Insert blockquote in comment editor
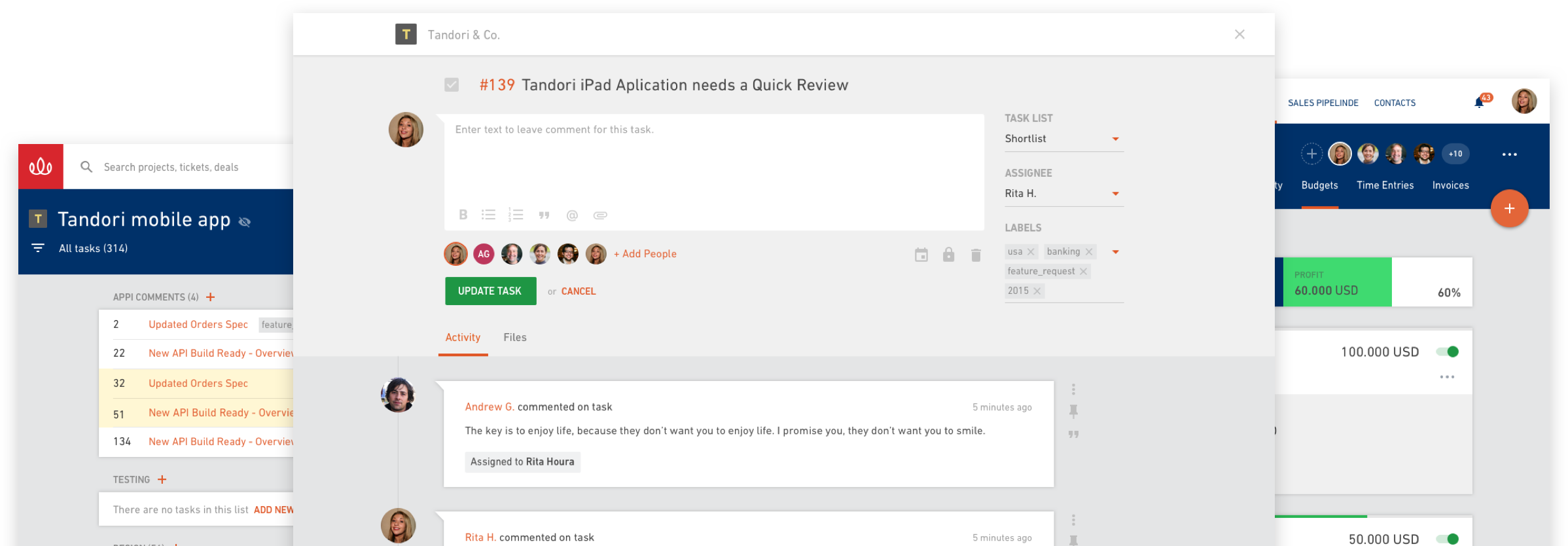Image resolution: width=1568 pixels, height=546 pixels. coord(544,215)
